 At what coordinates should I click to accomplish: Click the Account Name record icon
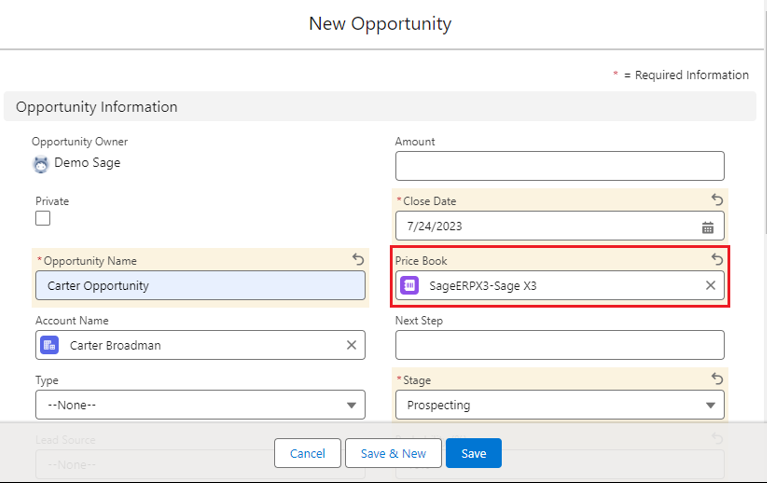[x=49, y=345]
